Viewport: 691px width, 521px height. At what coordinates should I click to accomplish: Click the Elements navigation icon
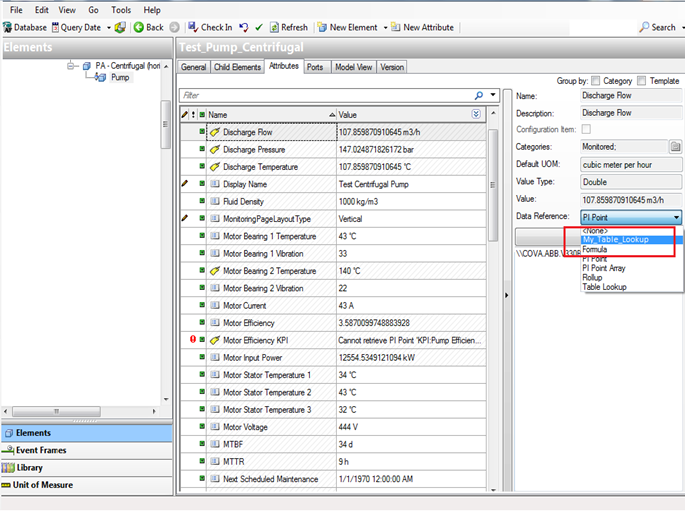click(9, 433)
